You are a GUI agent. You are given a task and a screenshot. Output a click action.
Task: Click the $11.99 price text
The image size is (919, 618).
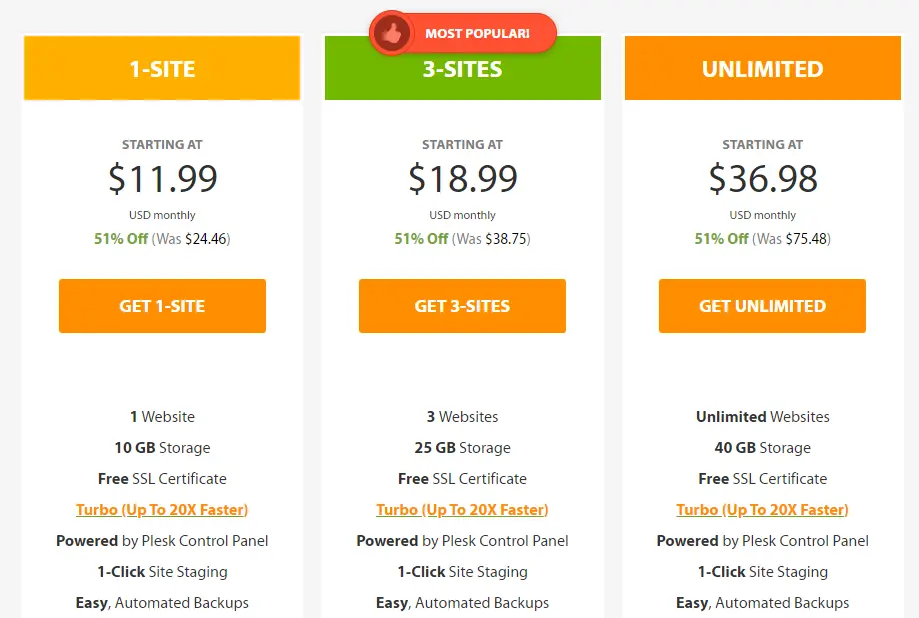tap(163, 178)
